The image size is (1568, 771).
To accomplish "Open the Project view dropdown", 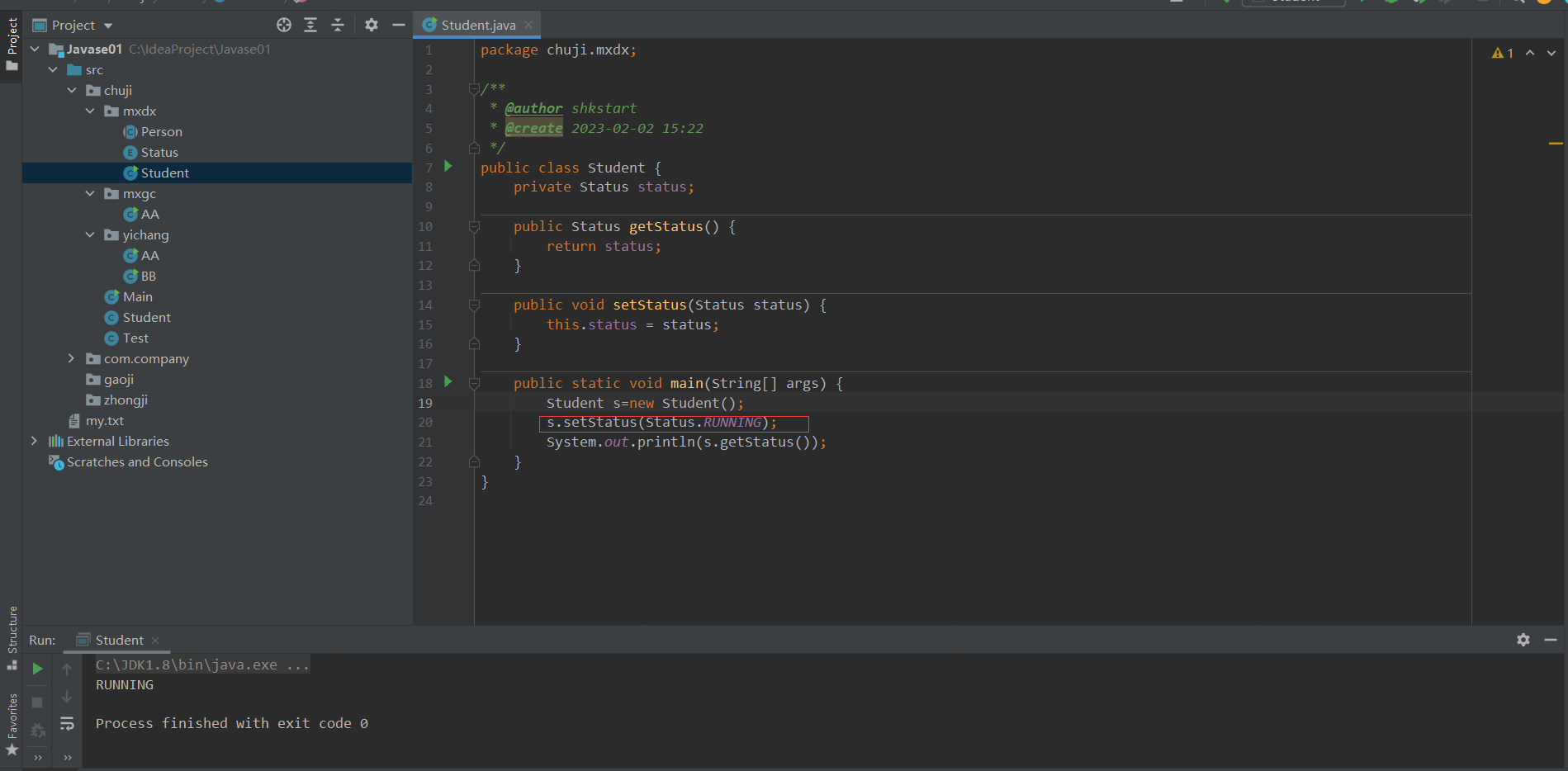I will pyautogui.click(x=108, y=26).
